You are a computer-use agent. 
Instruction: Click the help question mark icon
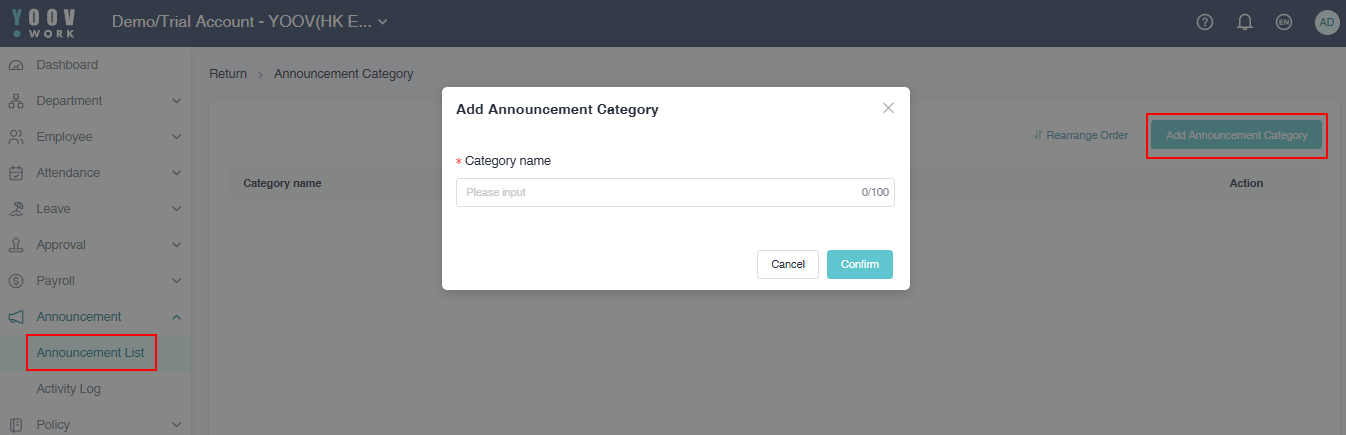(1205, 22)
